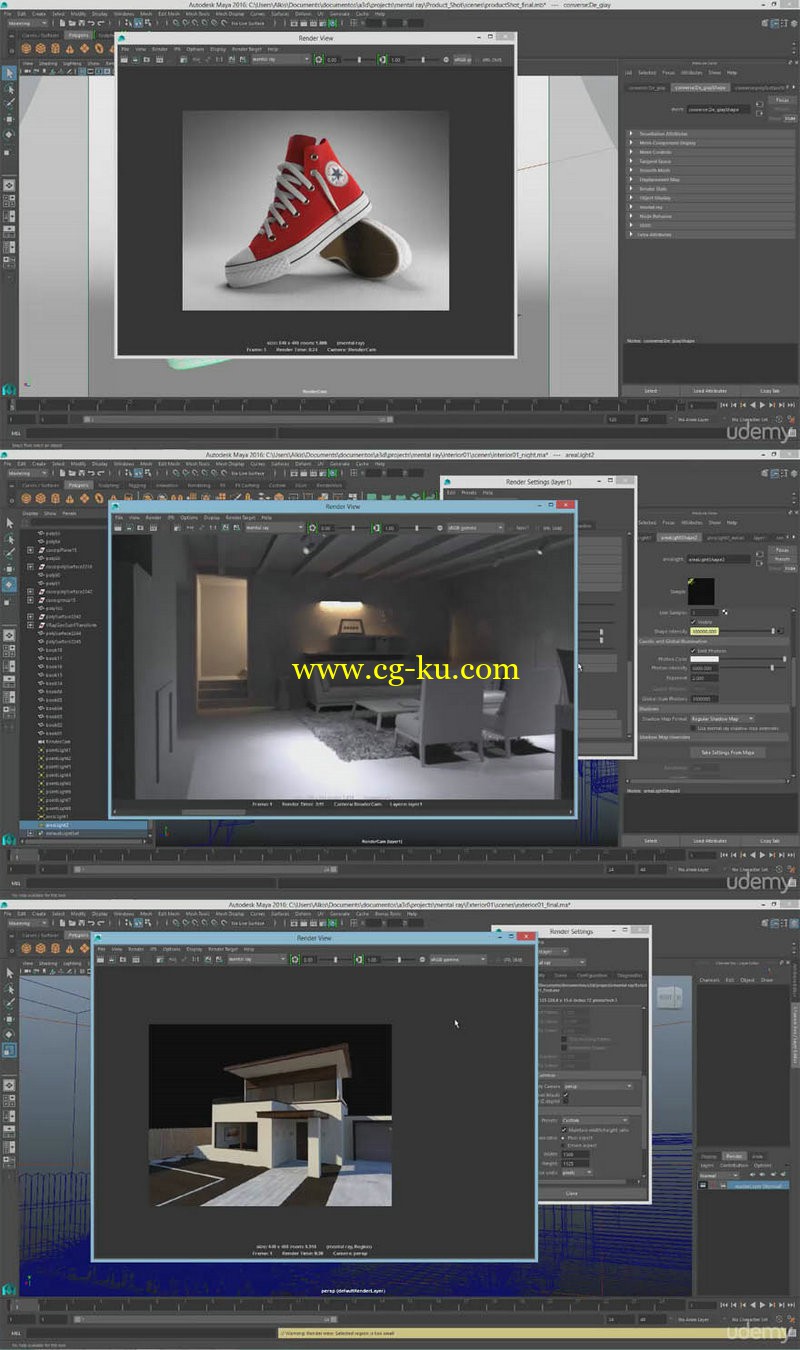Open the Normal blend dropdown in the Layer Editor
Image resolution: width=800 pixels, height=1350 pixels.
[x=720, y=1174]
